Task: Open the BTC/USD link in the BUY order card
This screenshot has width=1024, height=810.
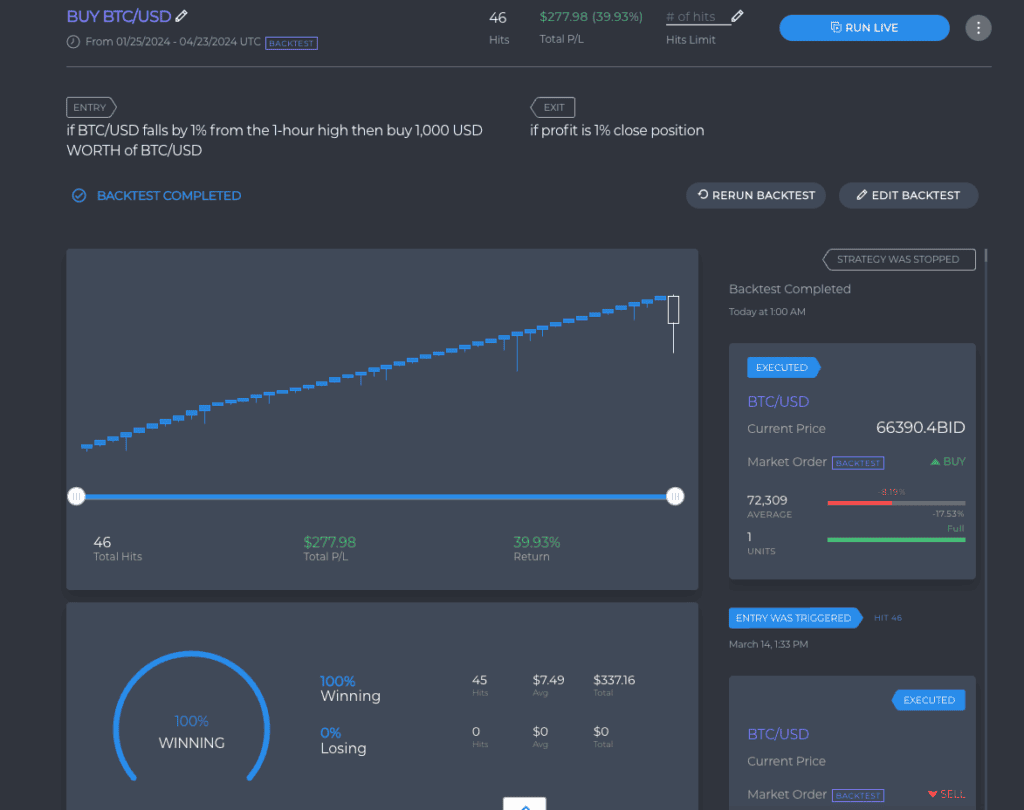Action: click(778, 402)
